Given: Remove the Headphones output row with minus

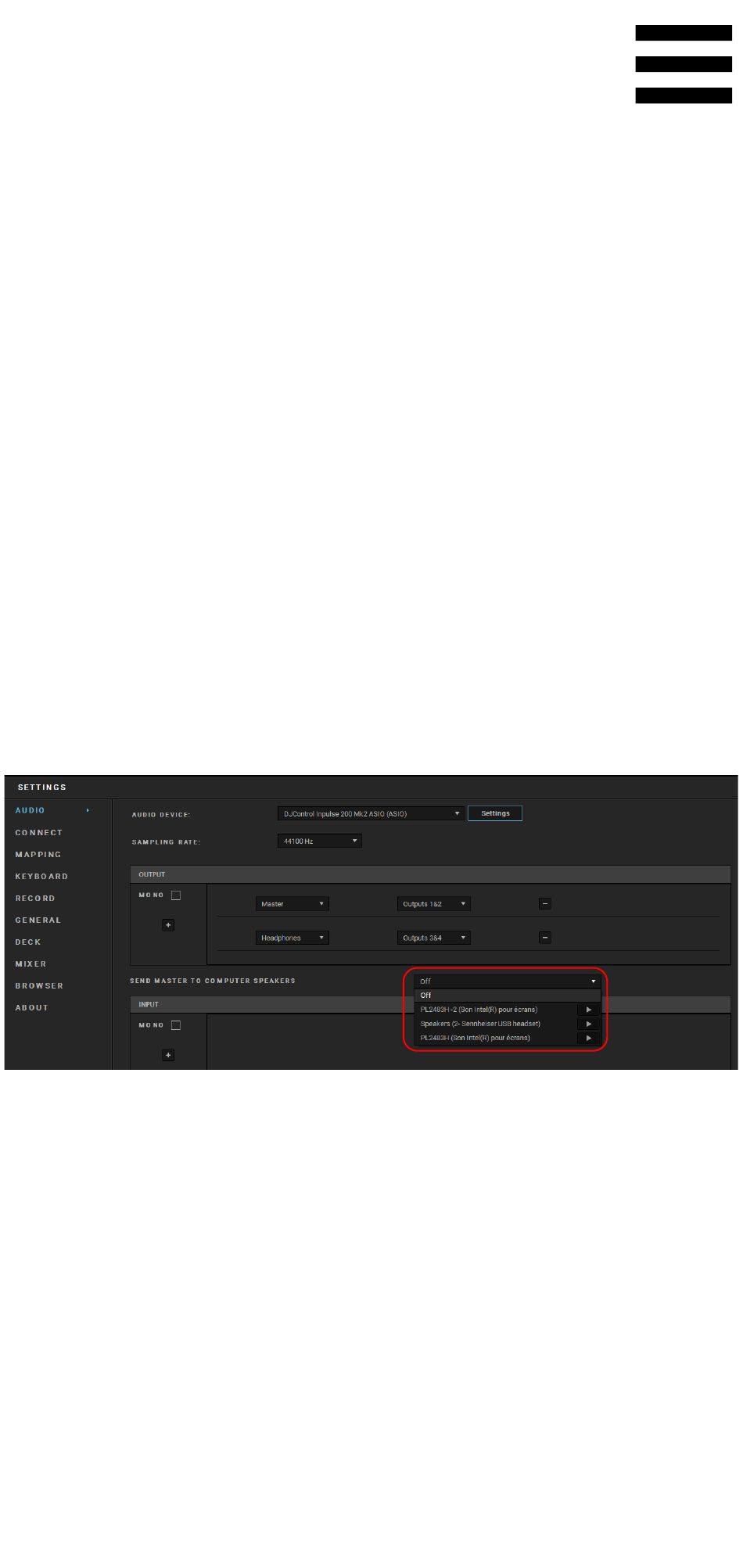Looking at the screenshot, I should [x=545, y=938].
